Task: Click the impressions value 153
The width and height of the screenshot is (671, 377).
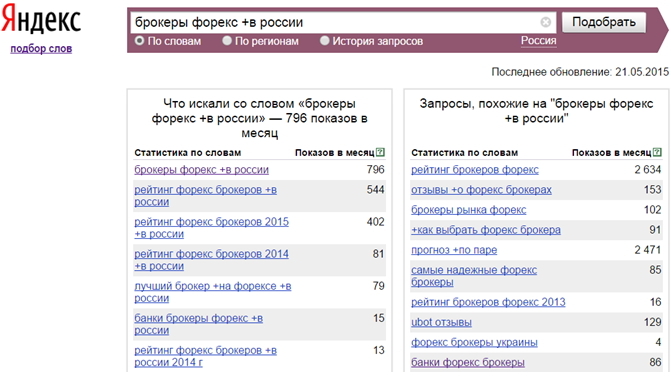Action: click(653, 190)
